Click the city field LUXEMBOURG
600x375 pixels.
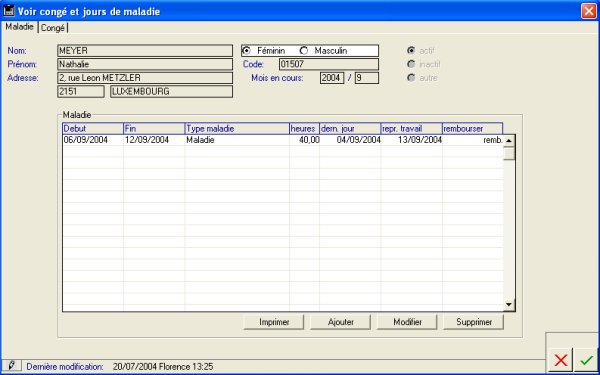(171, 92)
